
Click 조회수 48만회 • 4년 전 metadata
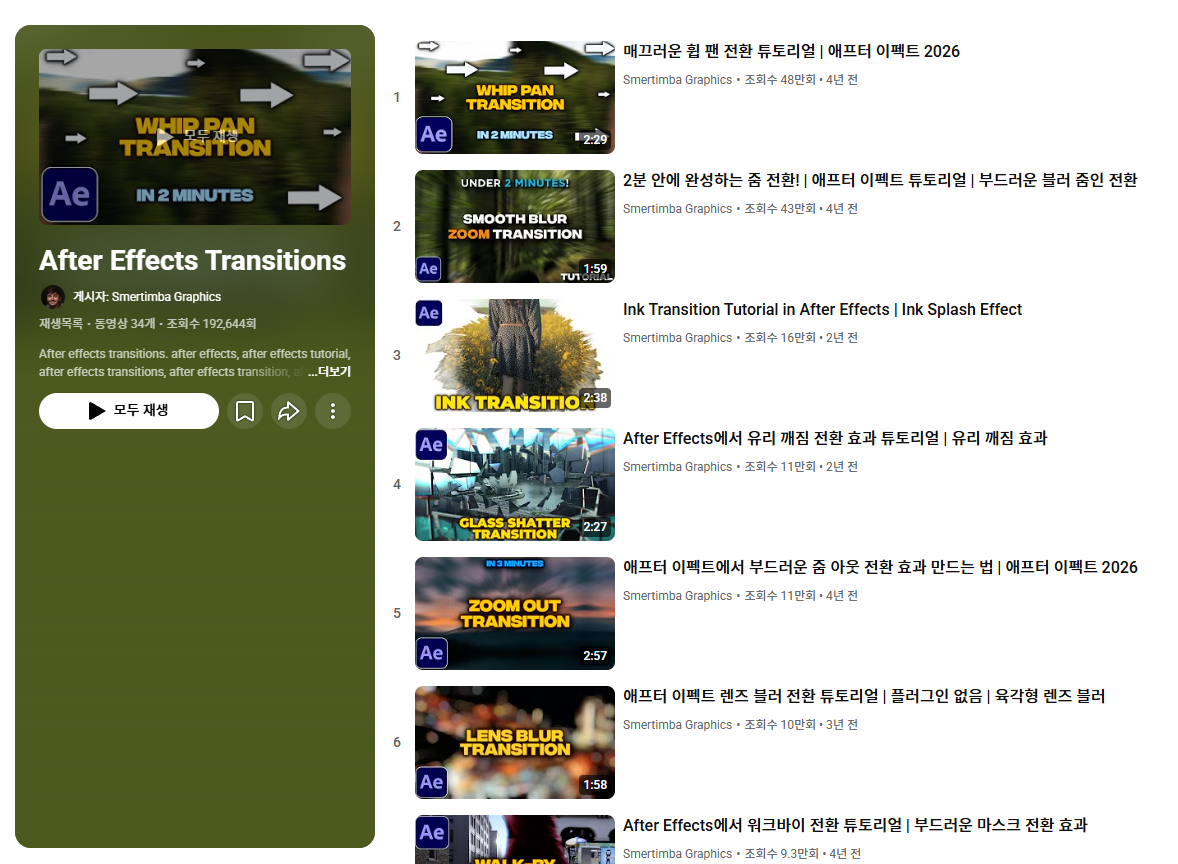[801, 80]
